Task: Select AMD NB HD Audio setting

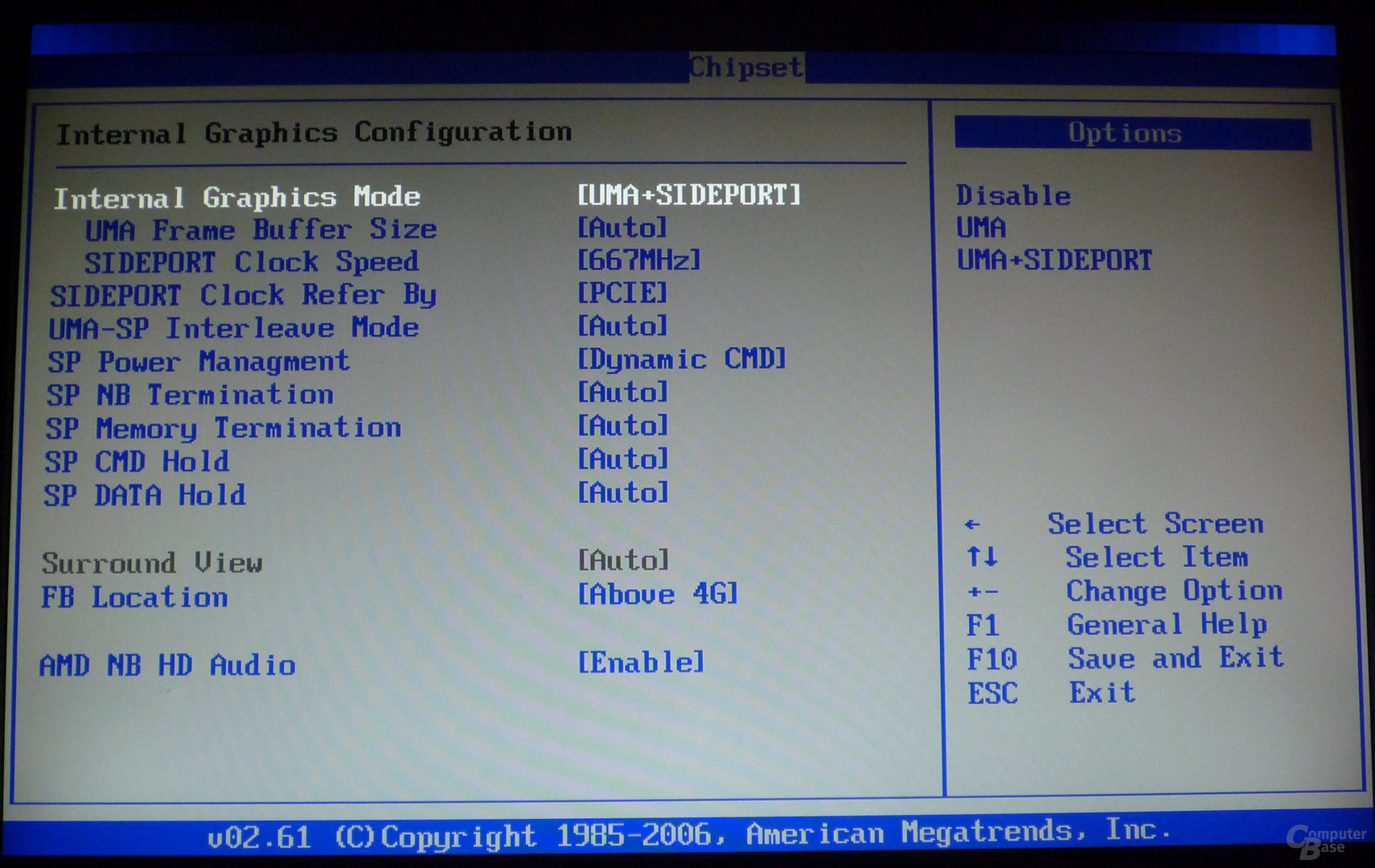Action: [168, 665]
